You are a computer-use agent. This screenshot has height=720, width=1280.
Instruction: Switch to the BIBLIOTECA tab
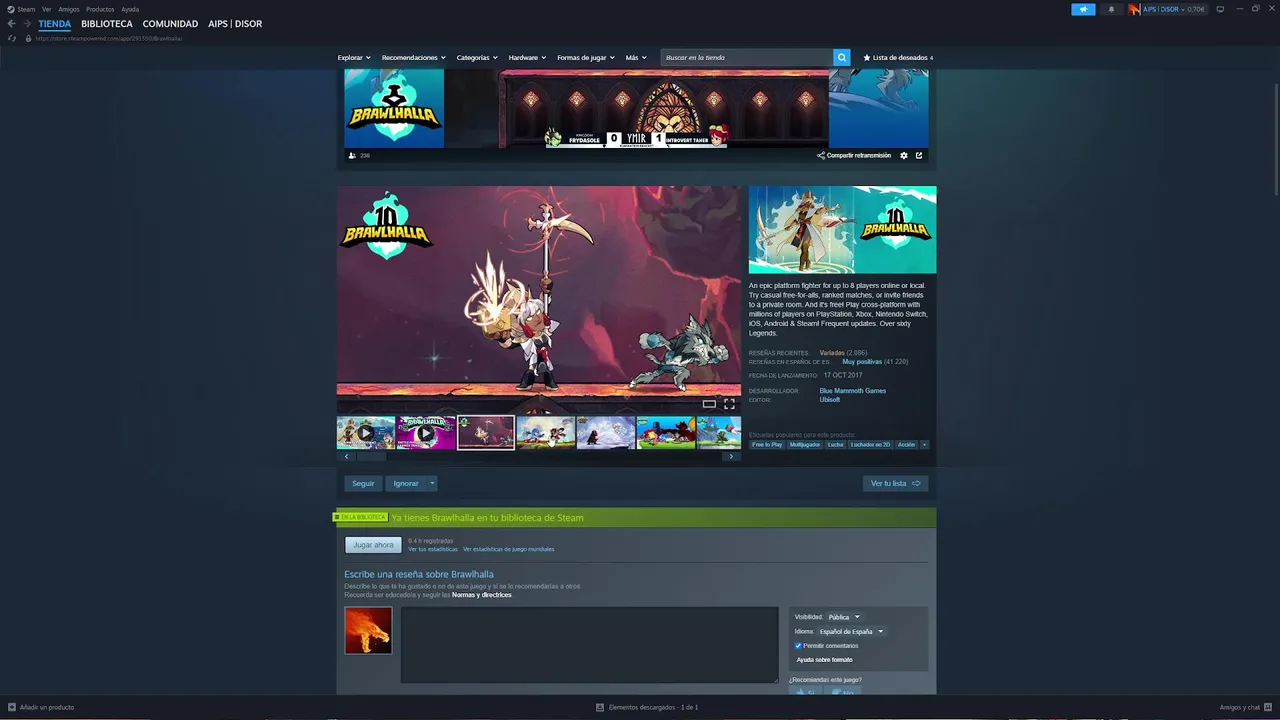(107, 24)
